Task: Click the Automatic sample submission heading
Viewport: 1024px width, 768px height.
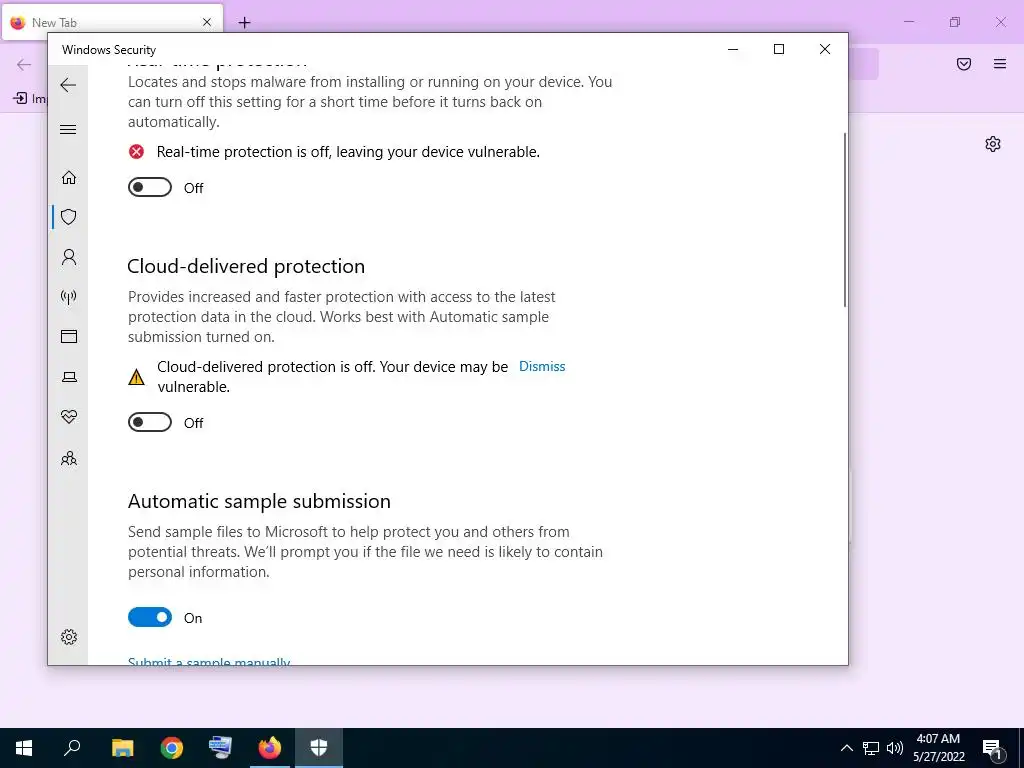Action: pos(259,502)
